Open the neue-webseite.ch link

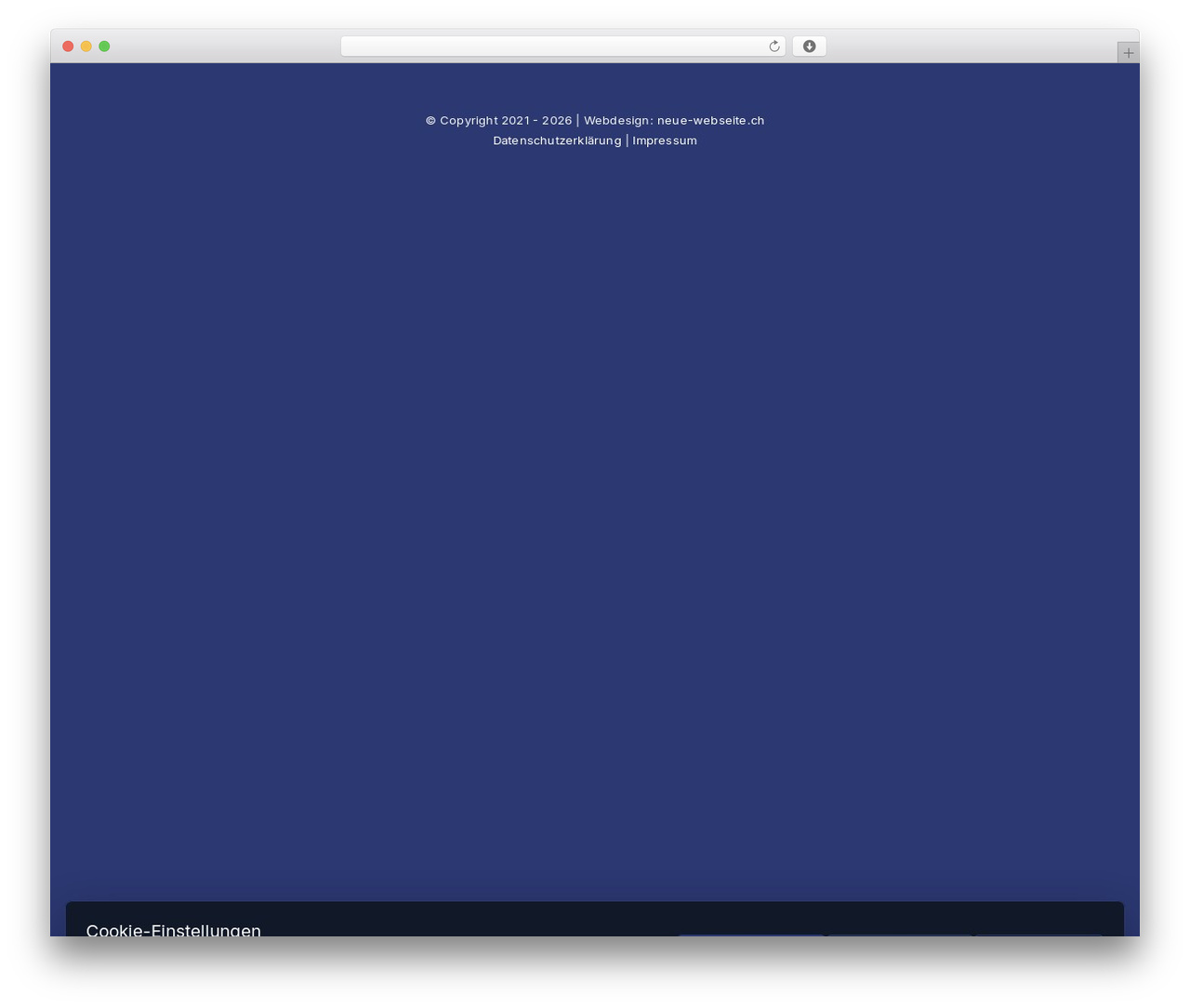(710, 120)
